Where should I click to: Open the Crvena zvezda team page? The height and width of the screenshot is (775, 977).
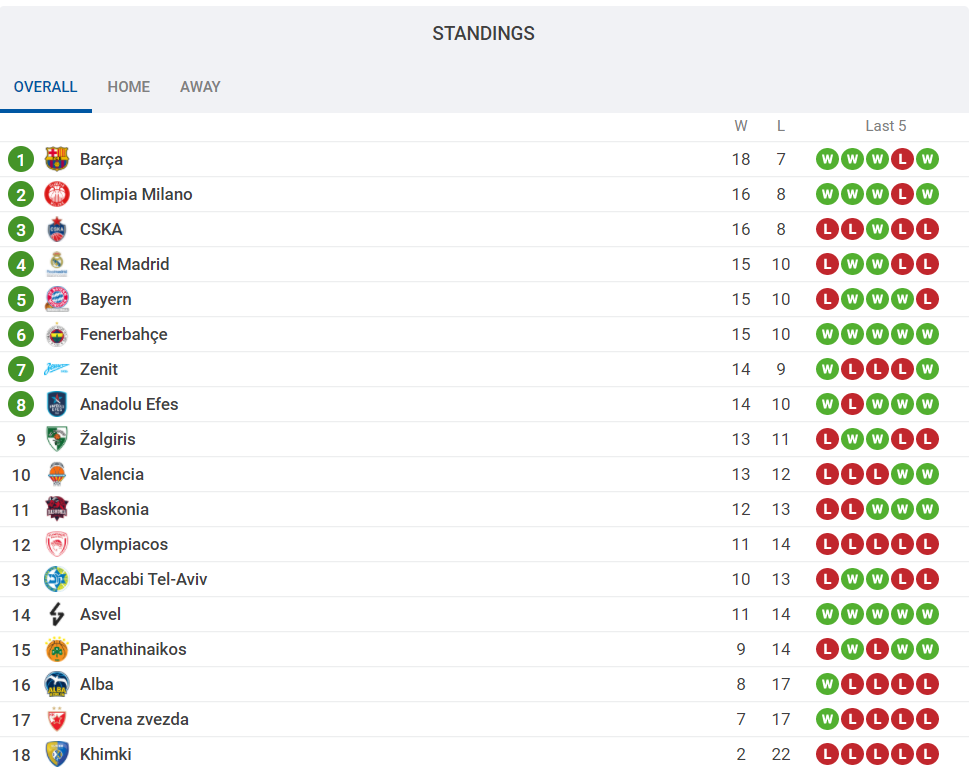pyautogui.click(x=134, y=719)
